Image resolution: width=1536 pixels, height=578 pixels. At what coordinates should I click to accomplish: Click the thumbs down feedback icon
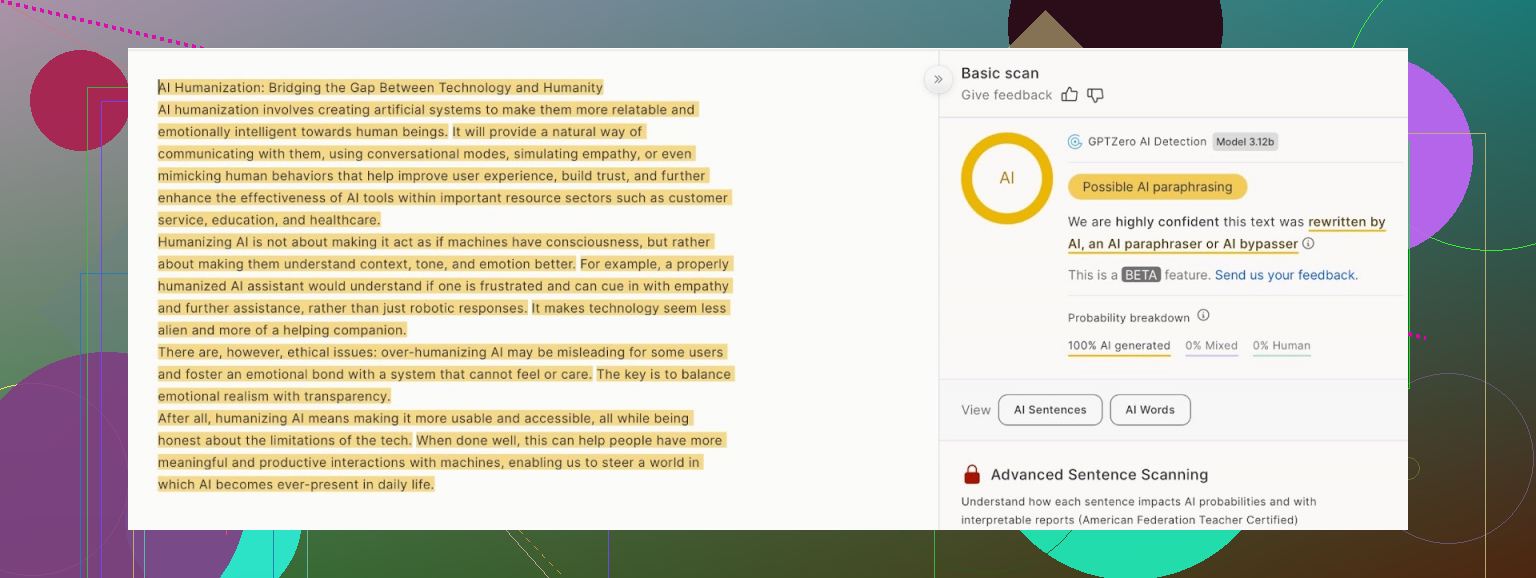[1095, 95]
